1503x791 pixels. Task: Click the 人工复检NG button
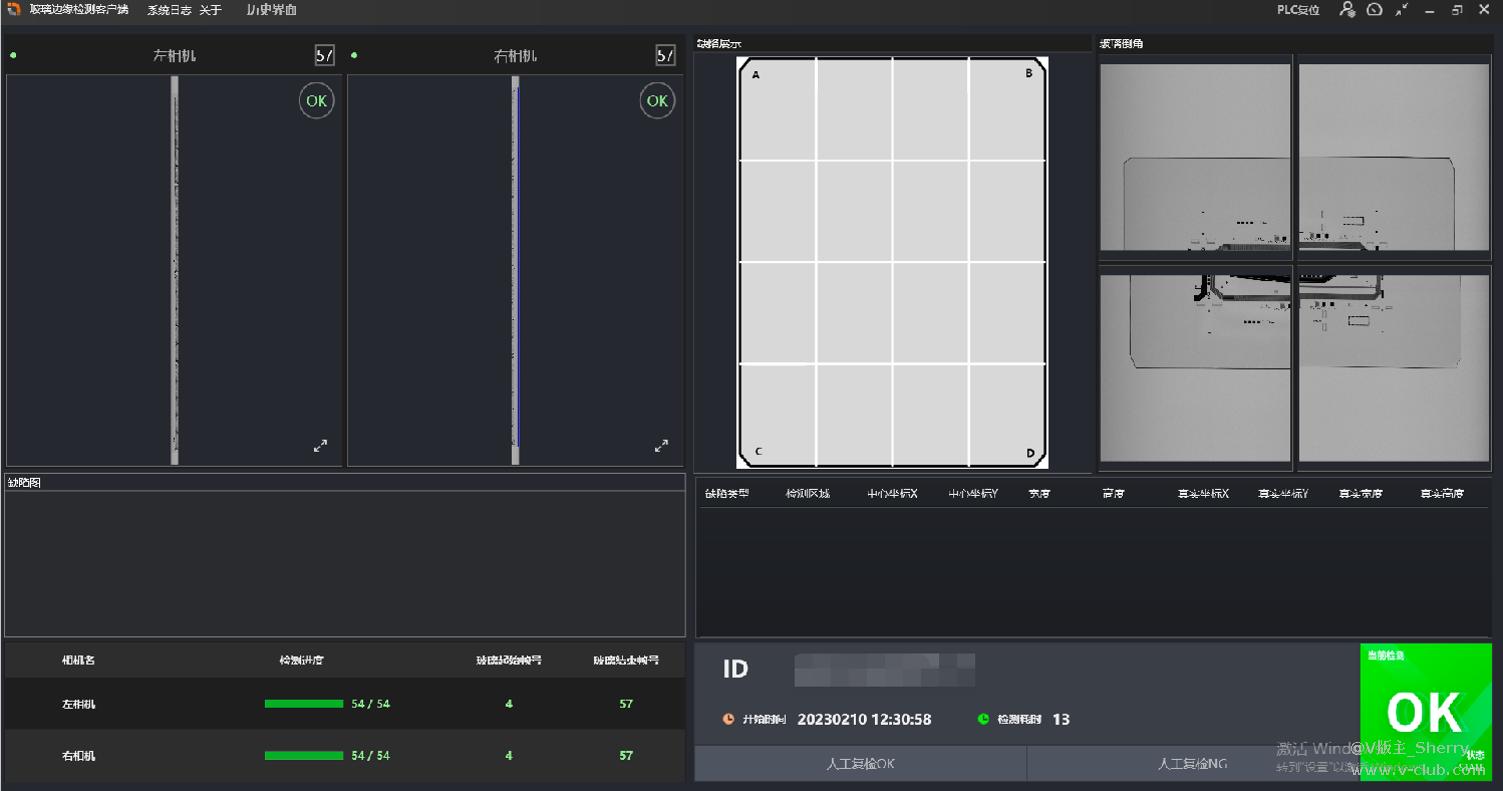pos(1193,764)
